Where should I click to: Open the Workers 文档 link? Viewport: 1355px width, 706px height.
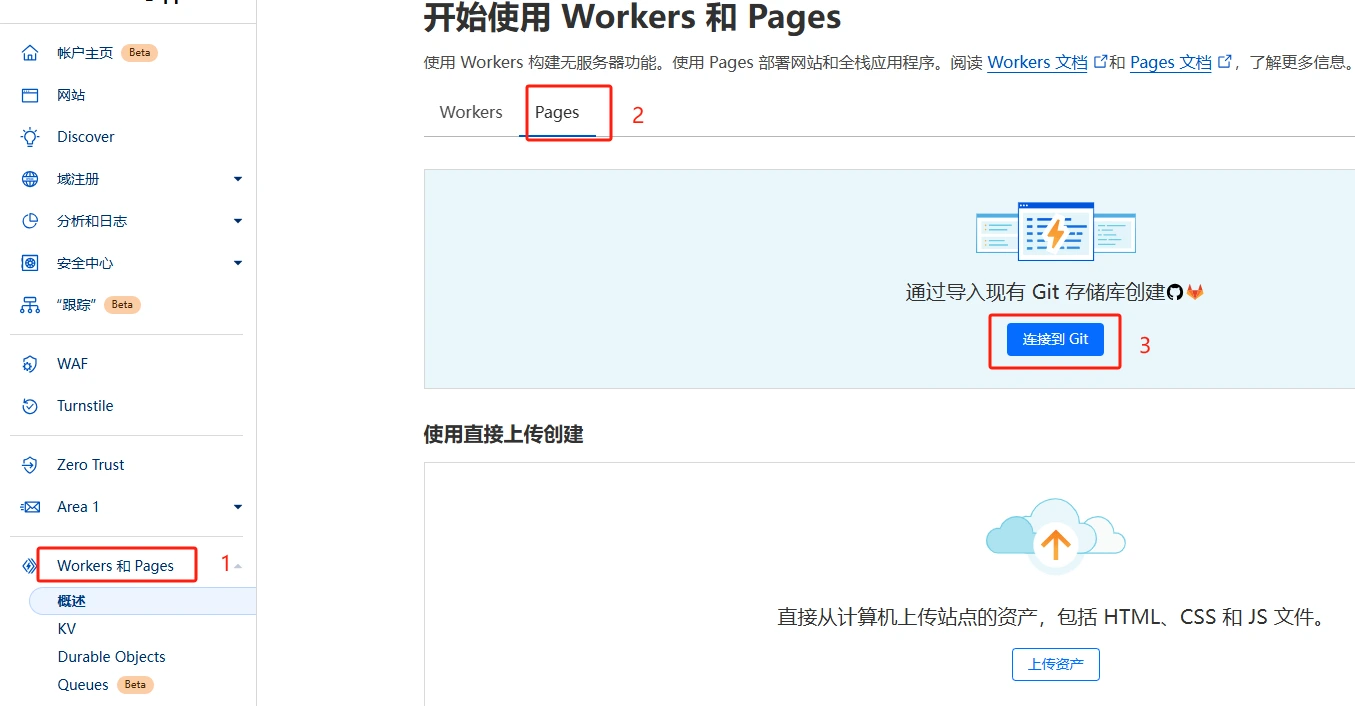[x=1037, y=62]
